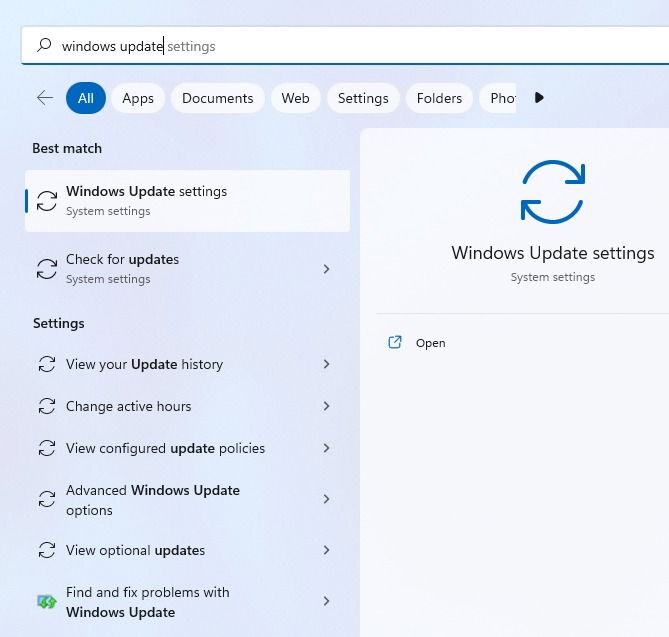
Task: Click the sync icon beside View optional updates
Action: [x=47, y=551]
